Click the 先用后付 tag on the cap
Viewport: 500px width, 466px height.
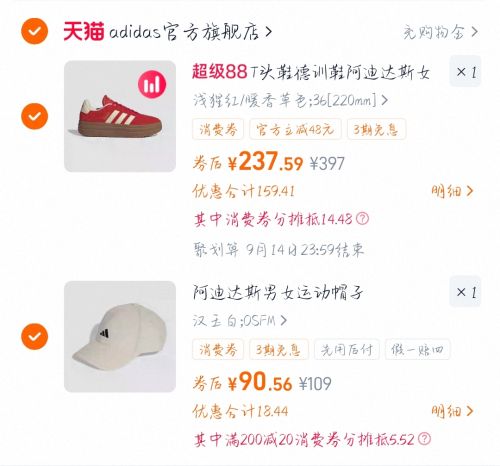click(x=347, y=349)
